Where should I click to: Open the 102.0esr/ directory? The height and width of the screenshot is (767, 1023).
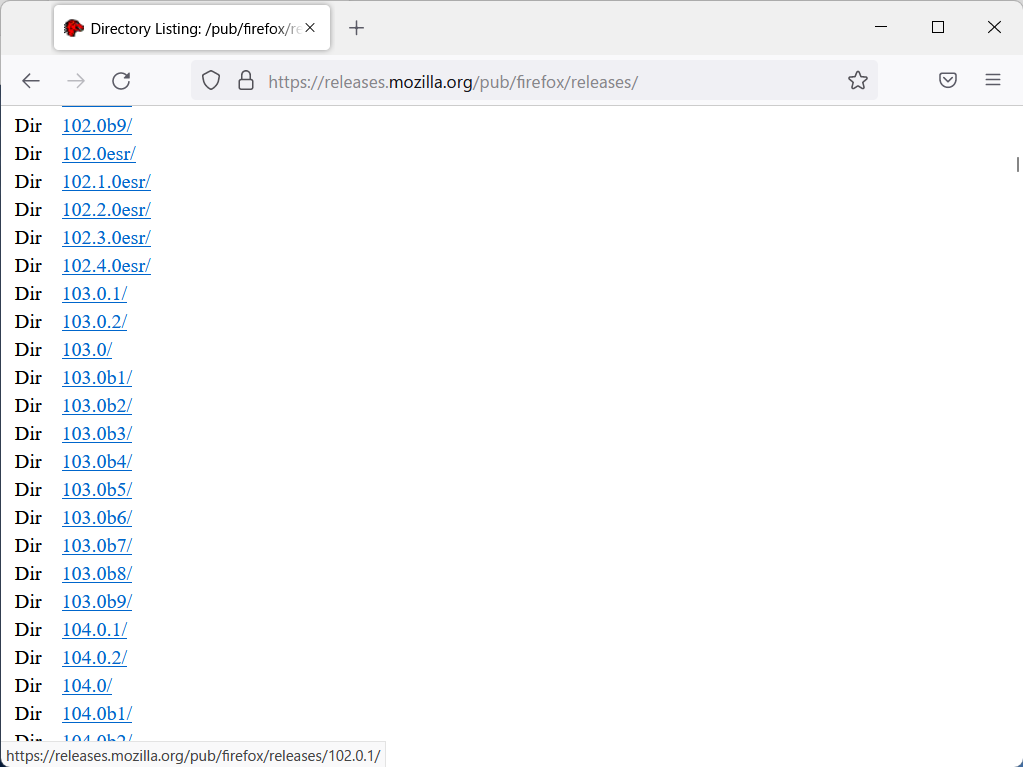(99, 153)
